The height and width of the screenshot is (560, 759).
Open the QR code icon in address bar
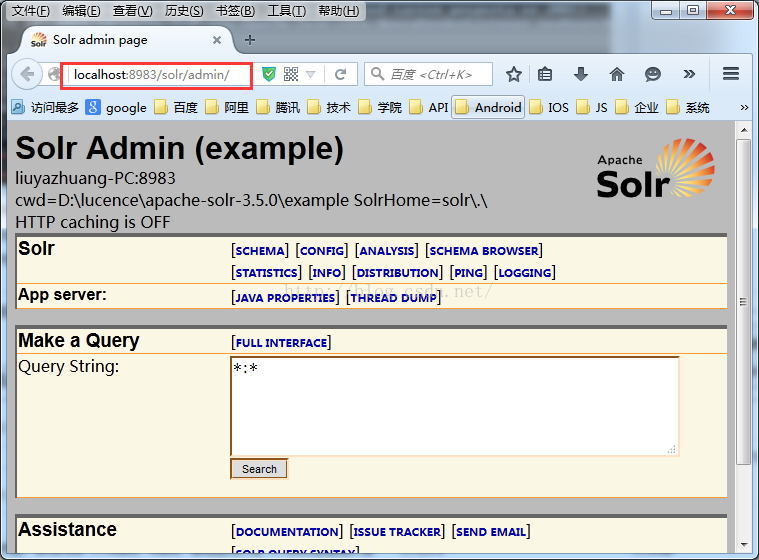[x=291, y=74]
